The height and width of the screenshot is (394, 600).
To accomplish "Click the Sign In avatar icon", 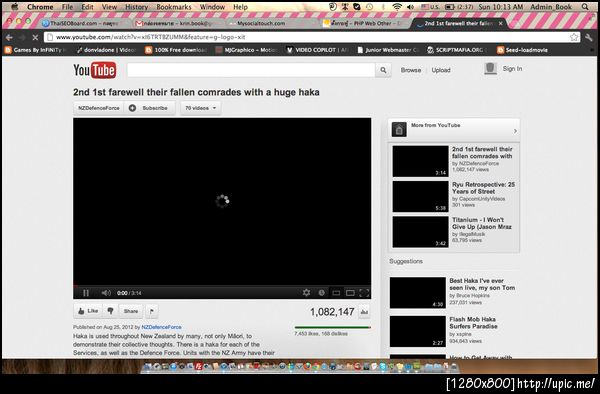I will 490,68.
